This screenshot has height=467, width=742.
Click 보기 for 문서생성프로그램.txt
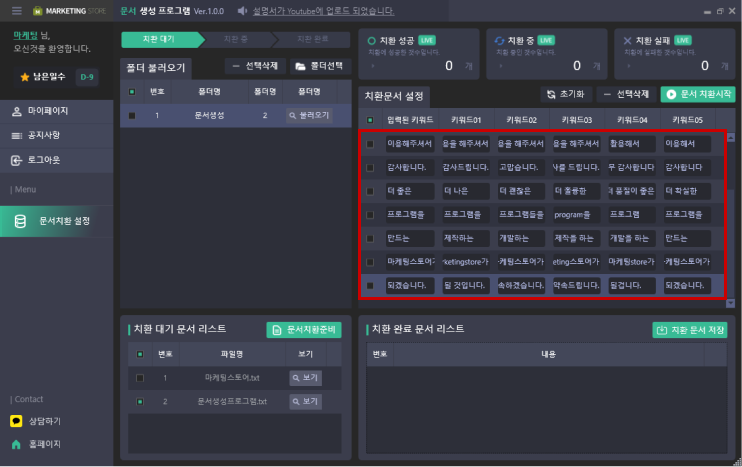point(306,401)
